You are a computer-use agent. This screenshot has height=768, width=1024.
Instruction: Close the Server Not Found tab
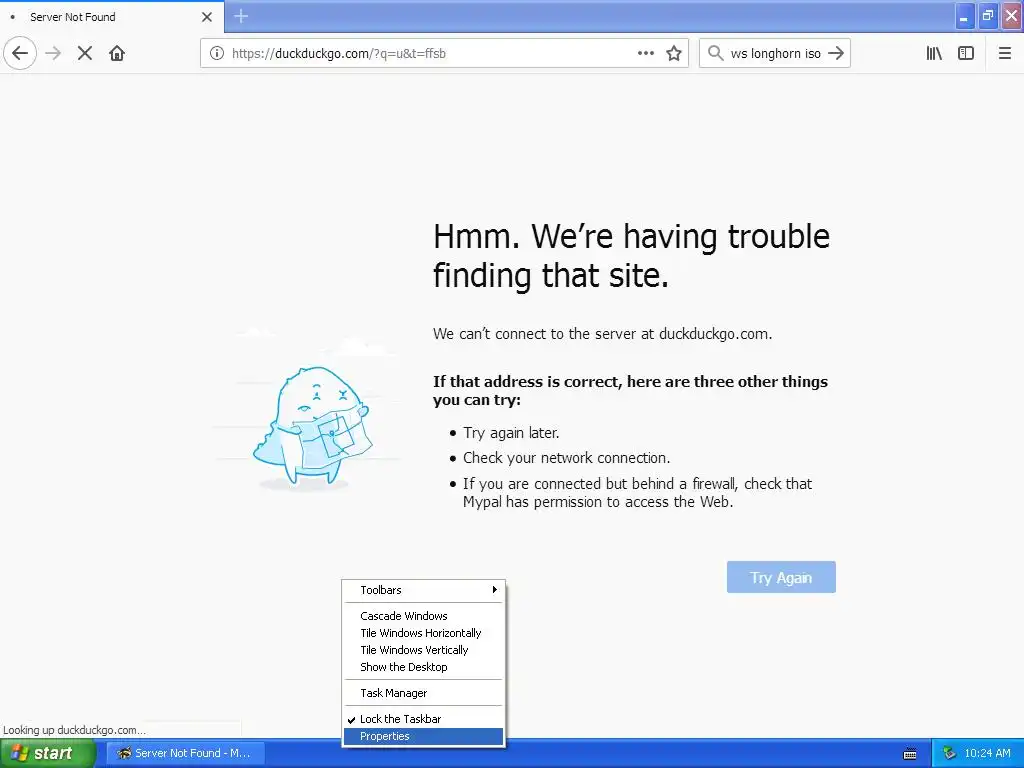(207, 17)
